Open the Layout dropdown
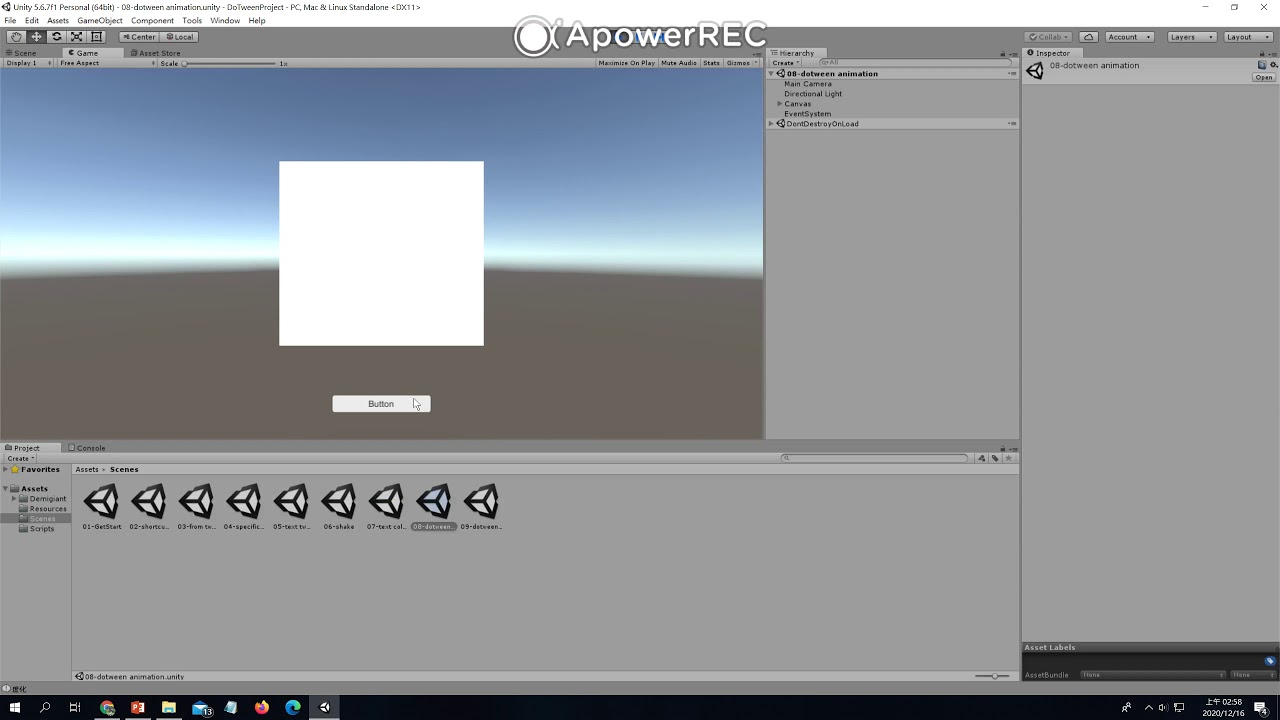Image resolution: width=1280 pixels, height=720 pixels. click(x=1247, y=37)
